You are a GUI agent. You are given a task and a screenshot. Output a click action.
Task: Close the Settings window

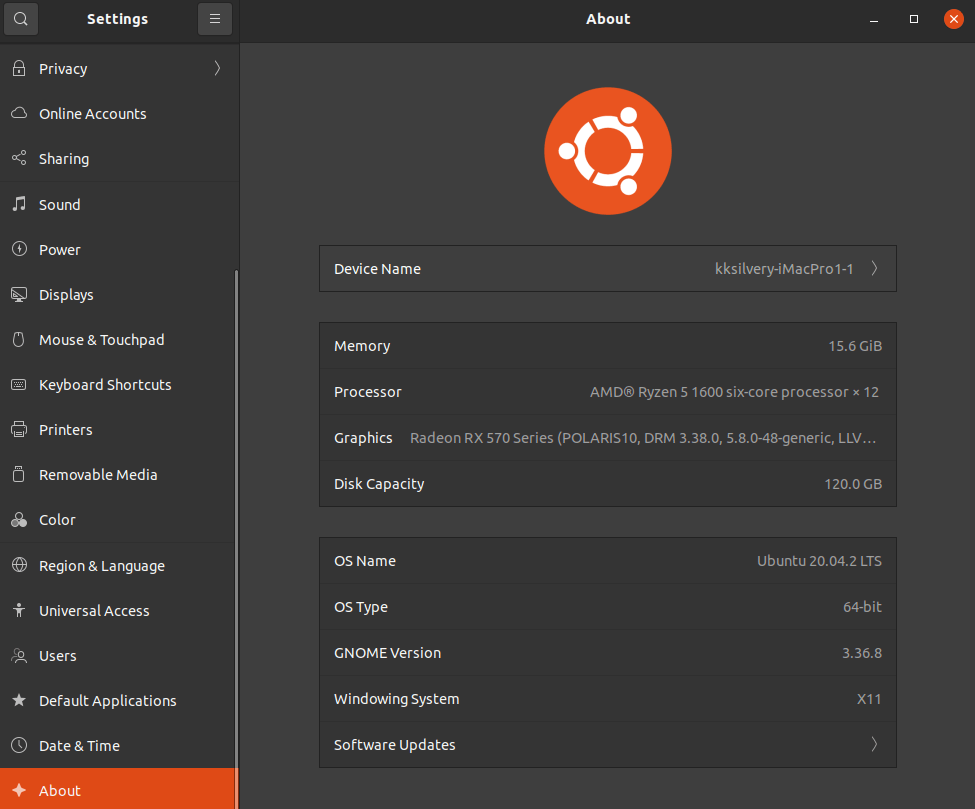(953, 19)
